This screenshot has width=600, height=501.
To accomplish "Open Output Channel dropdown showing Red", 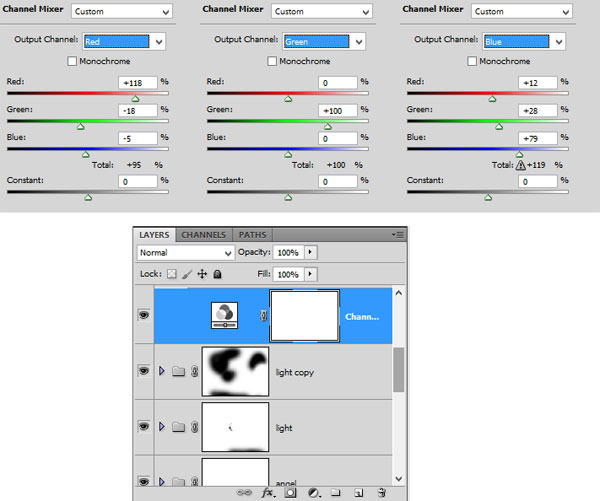I will point(124,41).
